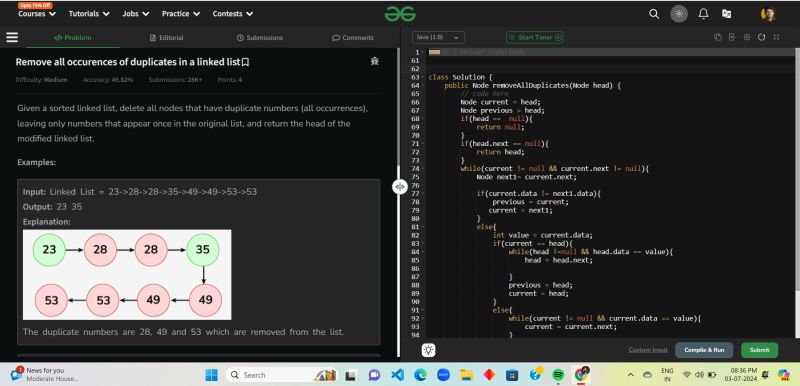Open Microsoft Store from taskbar
Viewport: 800px width, 386px height.
(512, 375)
